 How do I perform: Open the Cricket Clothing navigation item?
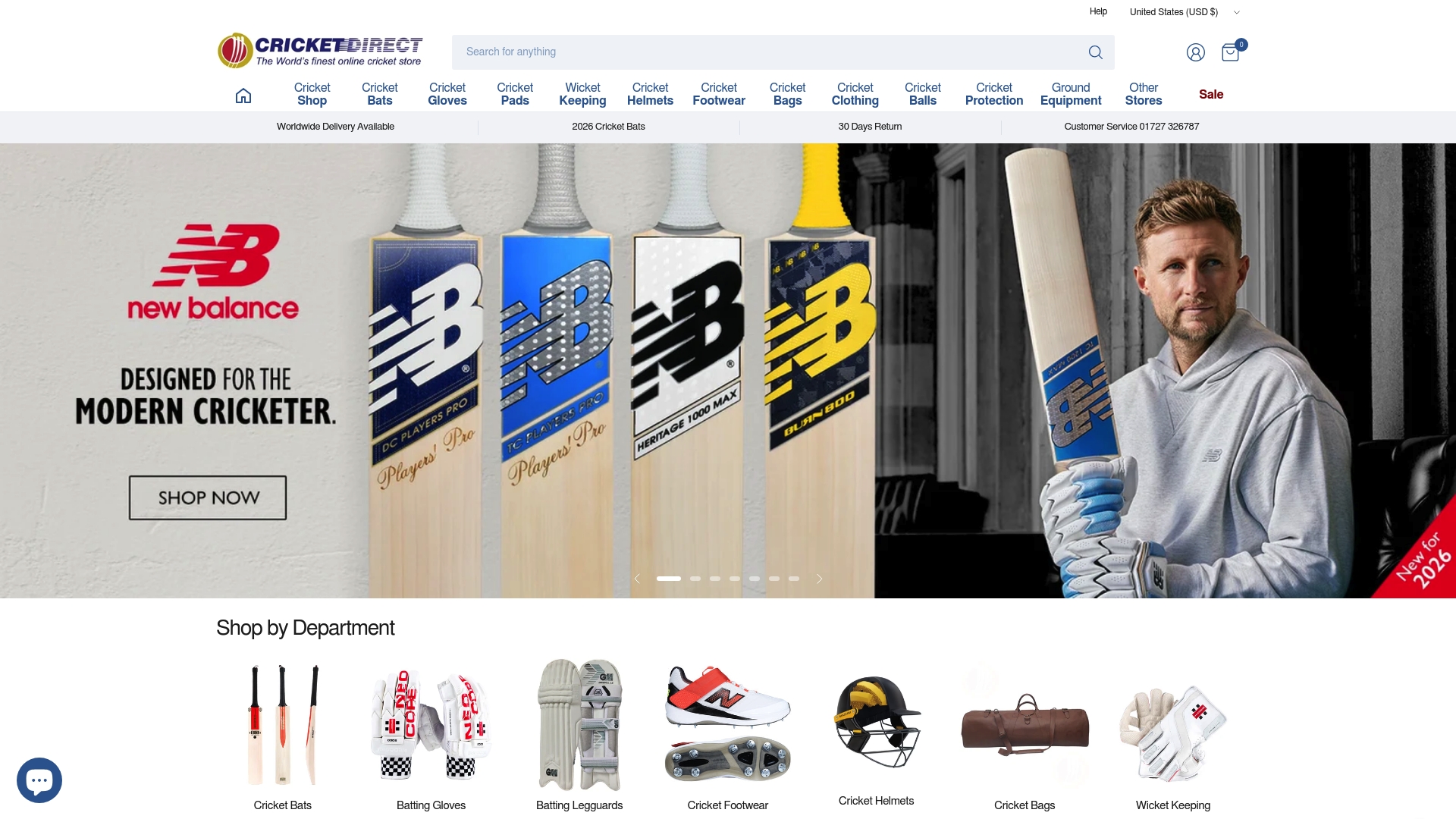tap(855, 93)
